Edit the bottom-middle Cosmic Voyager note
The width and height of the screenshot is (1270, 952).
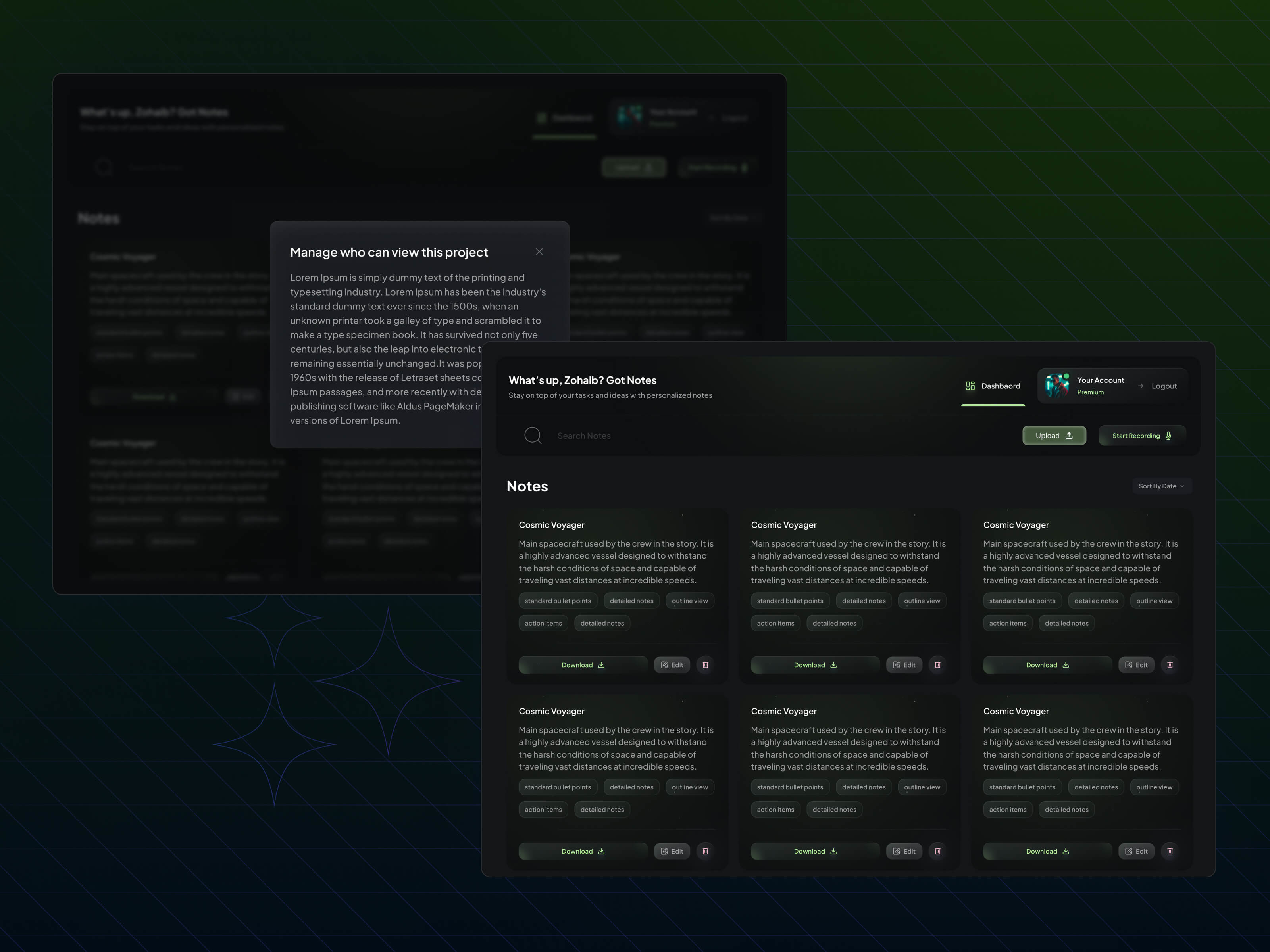point(904,851)
